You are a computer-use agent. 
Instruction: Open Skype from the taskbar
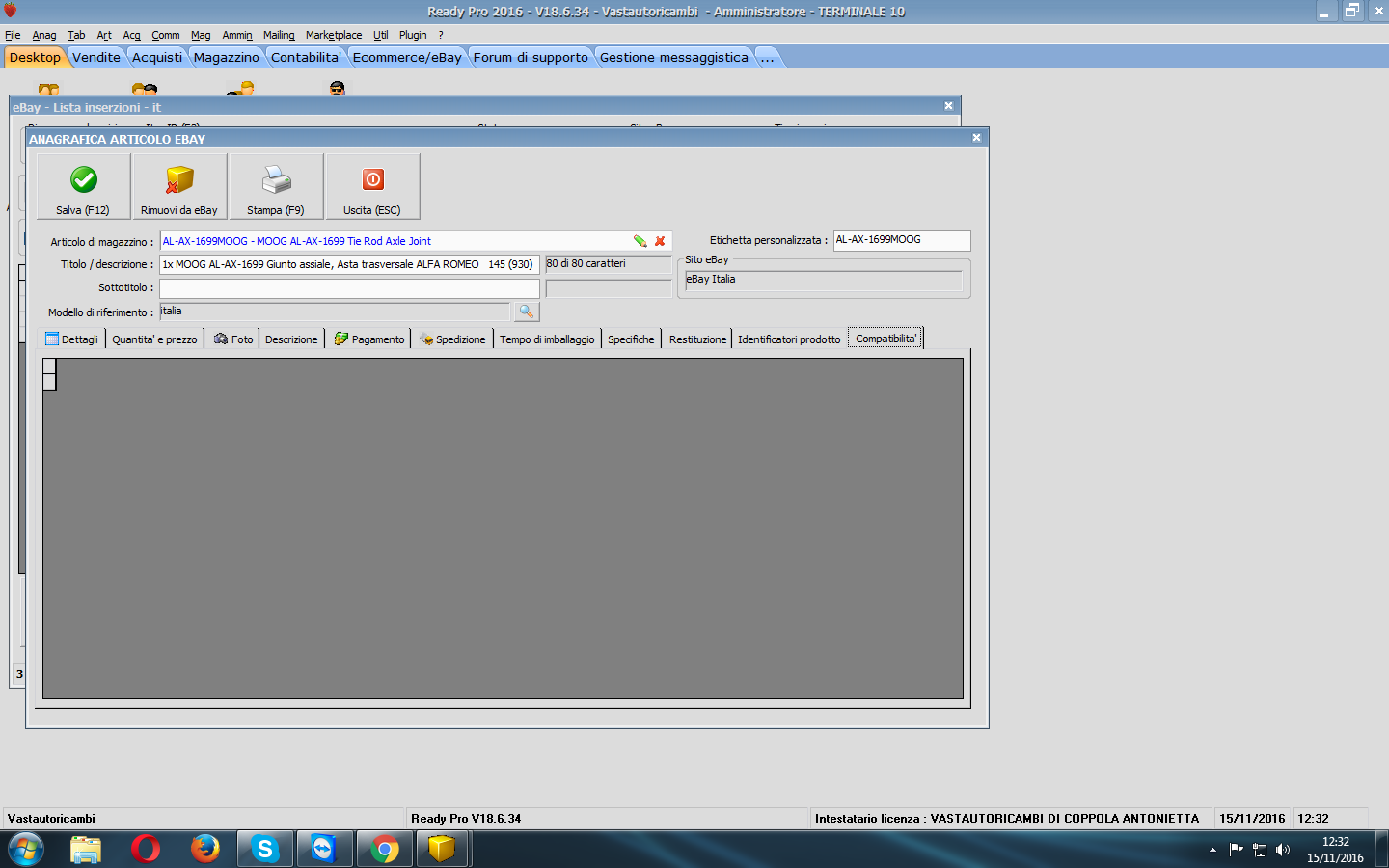pos(265,850)
